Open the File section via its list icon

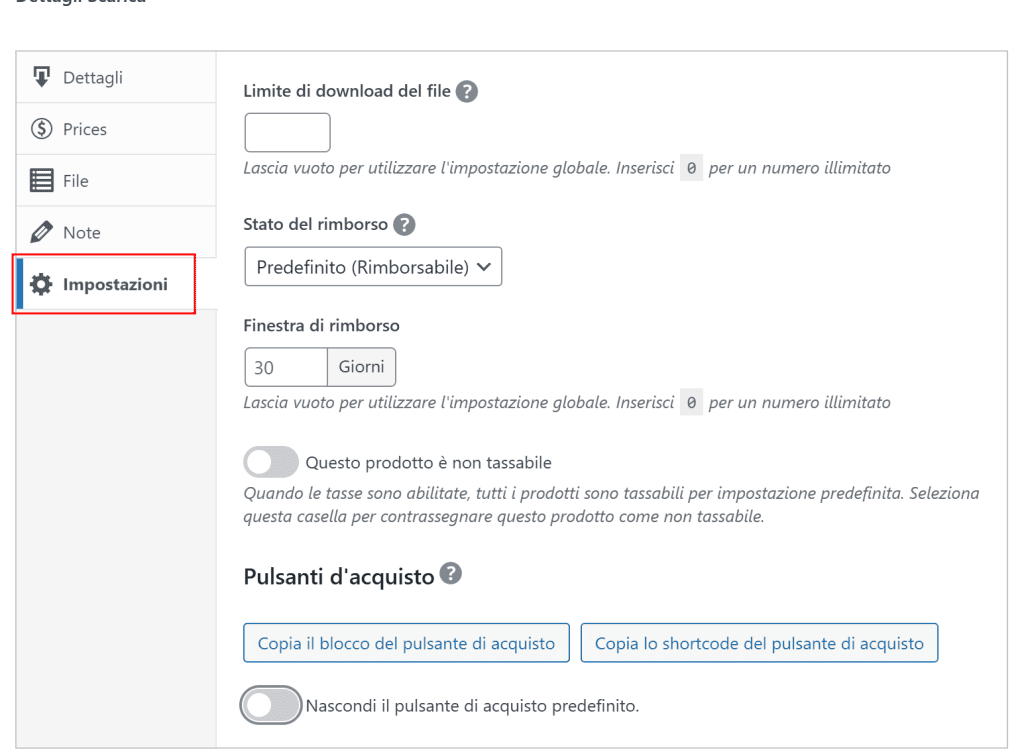point(40,180)
